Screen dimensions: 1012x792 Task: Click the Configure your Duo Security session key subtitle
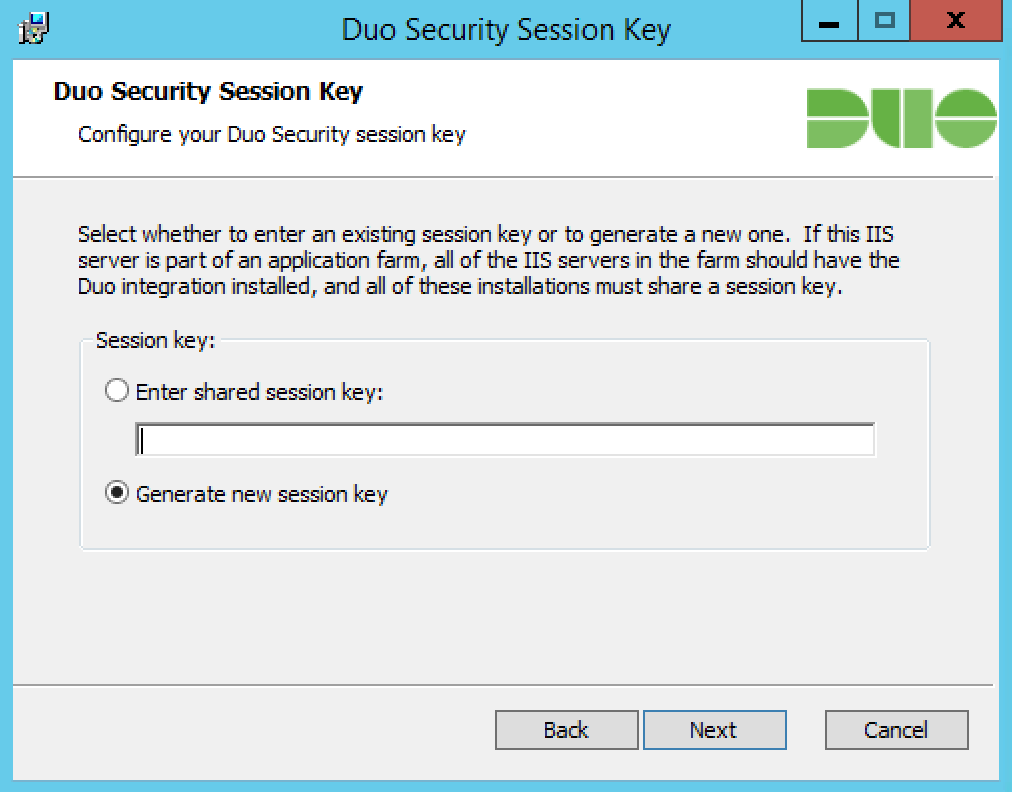271,134
